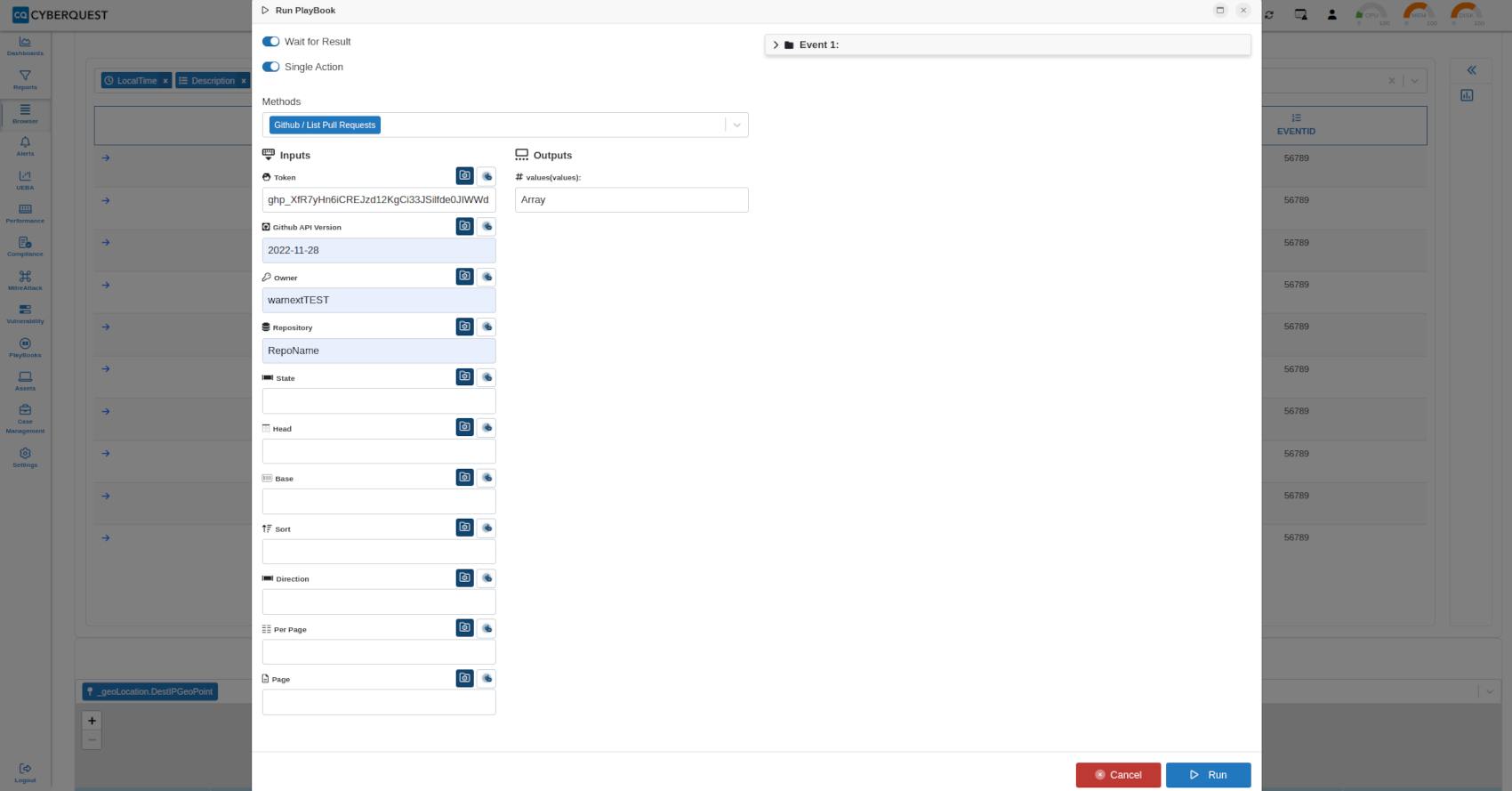Open Settings in the sidebar

click(25, 458)
